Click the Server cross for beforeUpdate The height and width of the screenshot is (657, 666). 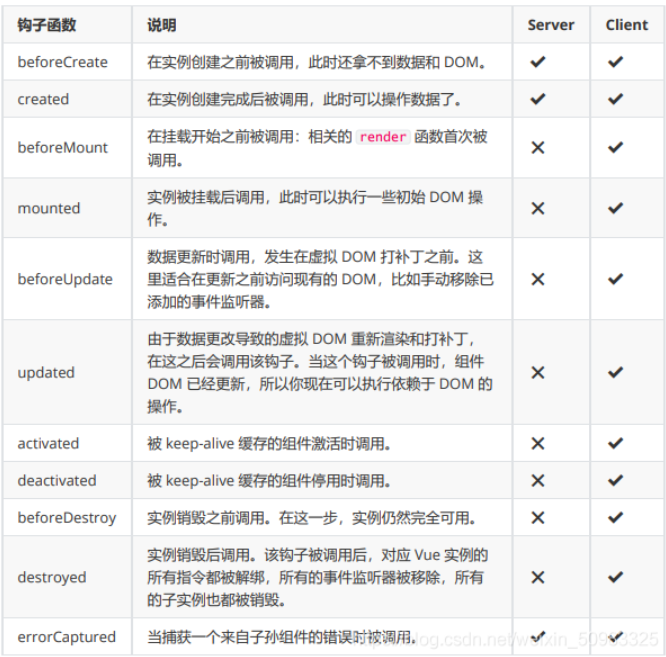[x=538, y=279]
